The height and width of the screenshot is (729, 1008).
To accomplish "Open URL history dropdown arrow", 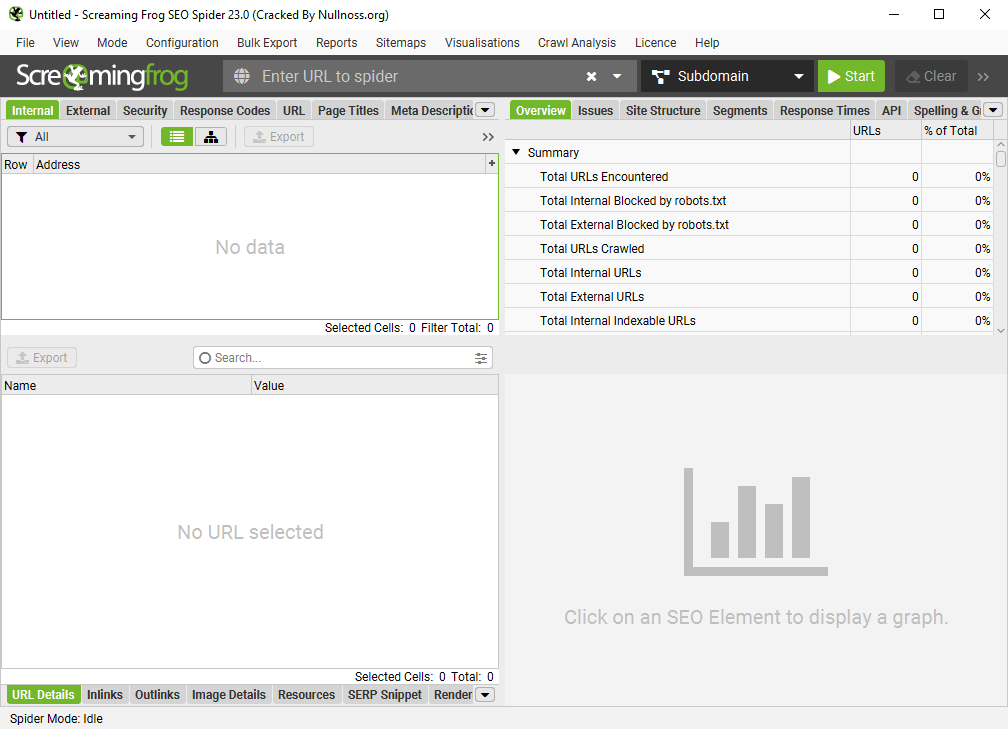I will click(x=617, y=76).
